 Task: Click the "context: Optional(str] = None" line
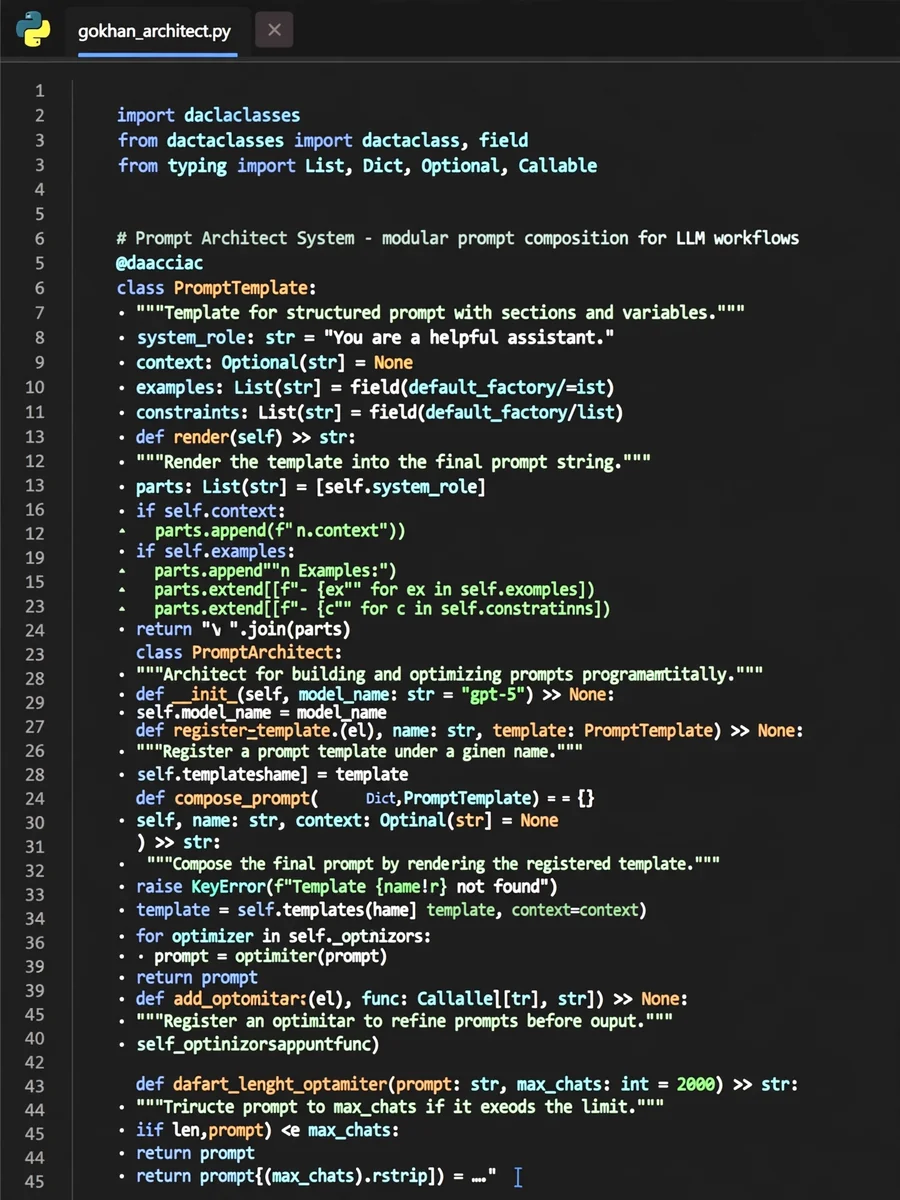click(274, 362)
